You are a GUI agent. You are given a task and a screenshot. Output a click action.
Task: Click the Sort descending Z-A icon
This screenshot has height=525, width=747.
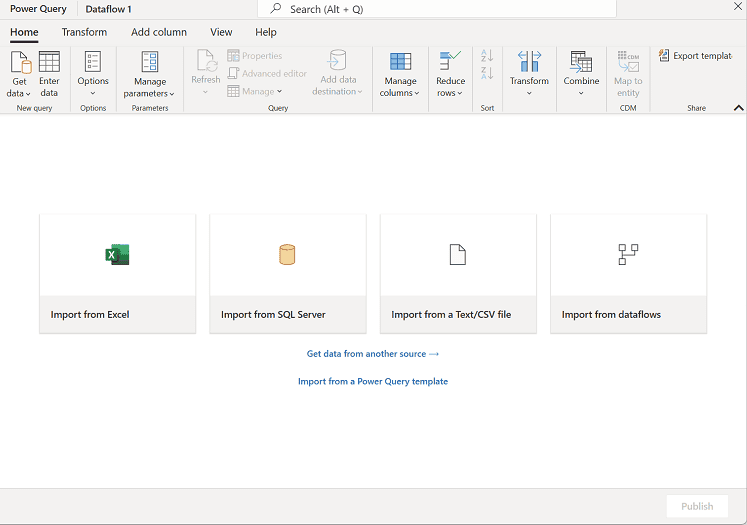coord(487,73)
